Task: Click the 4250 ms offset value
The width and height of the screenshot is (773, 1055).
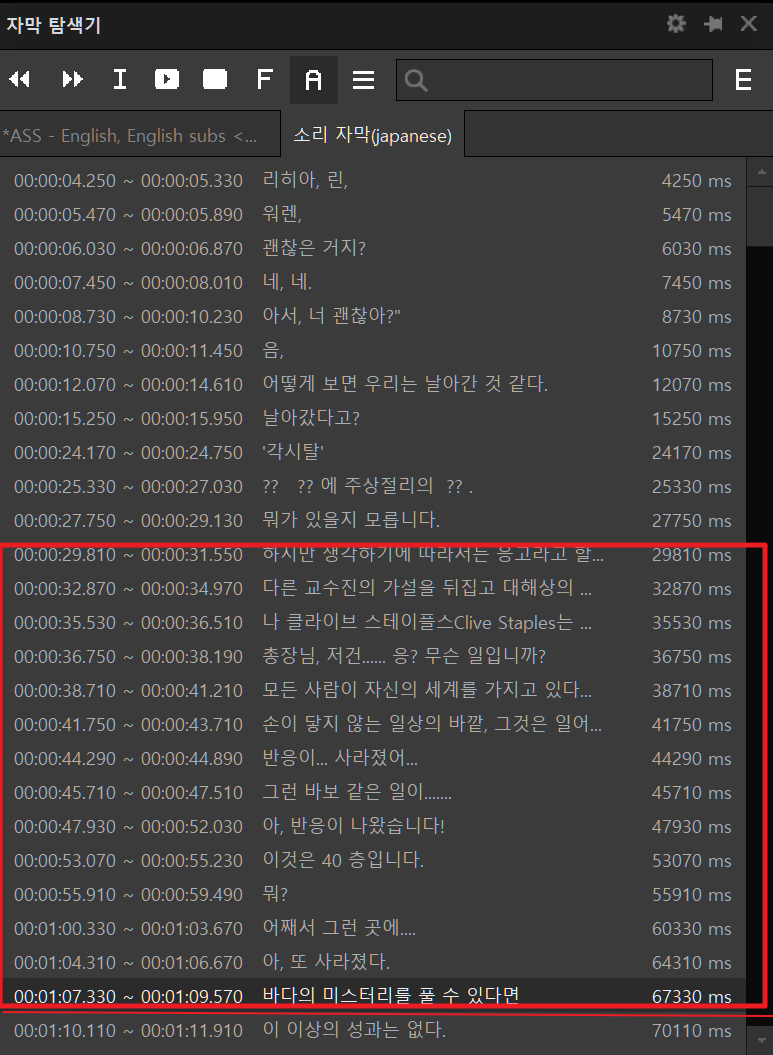Action: click(x=696, y=181)
